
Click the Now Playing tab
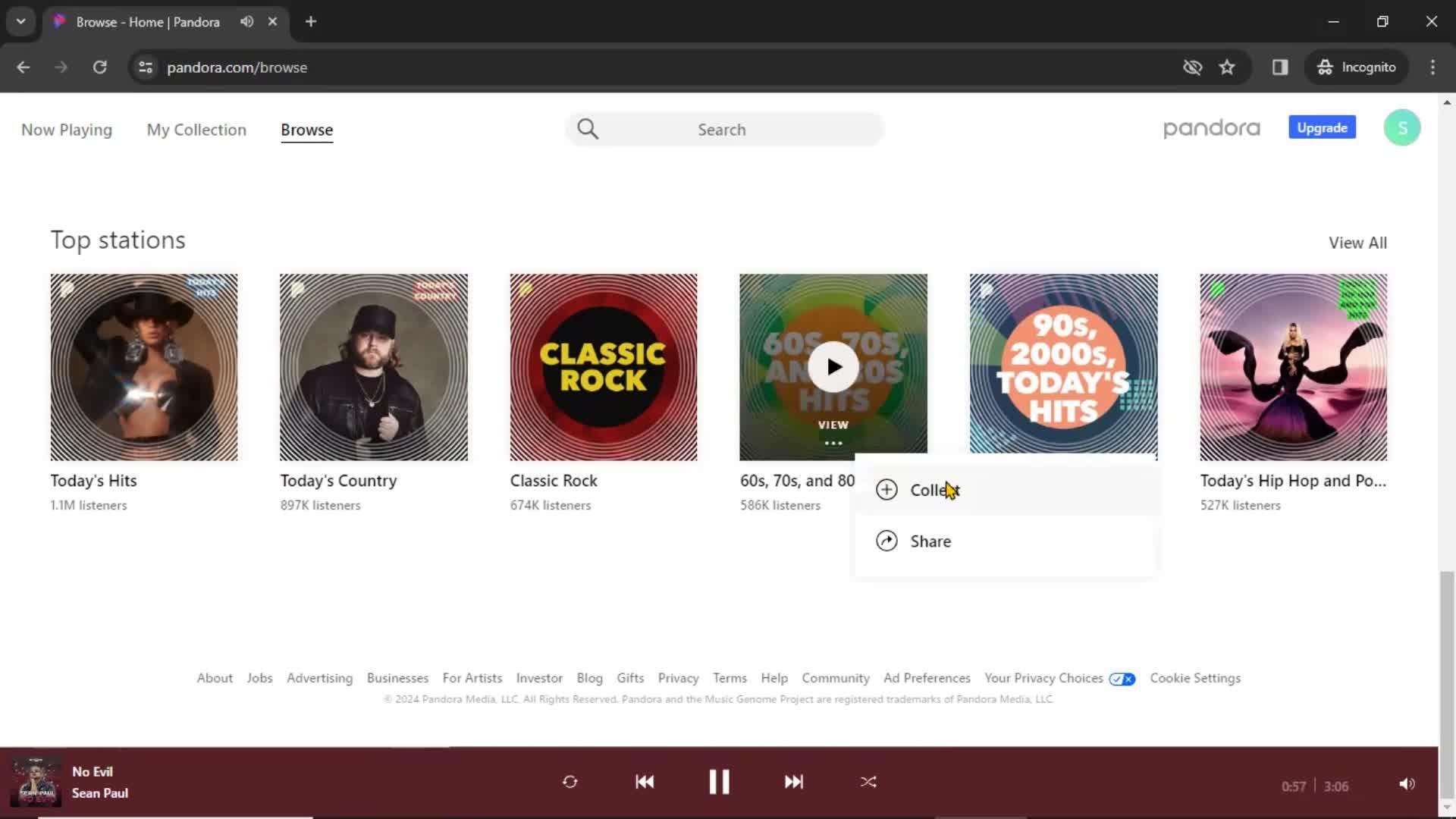click(67, 129)
